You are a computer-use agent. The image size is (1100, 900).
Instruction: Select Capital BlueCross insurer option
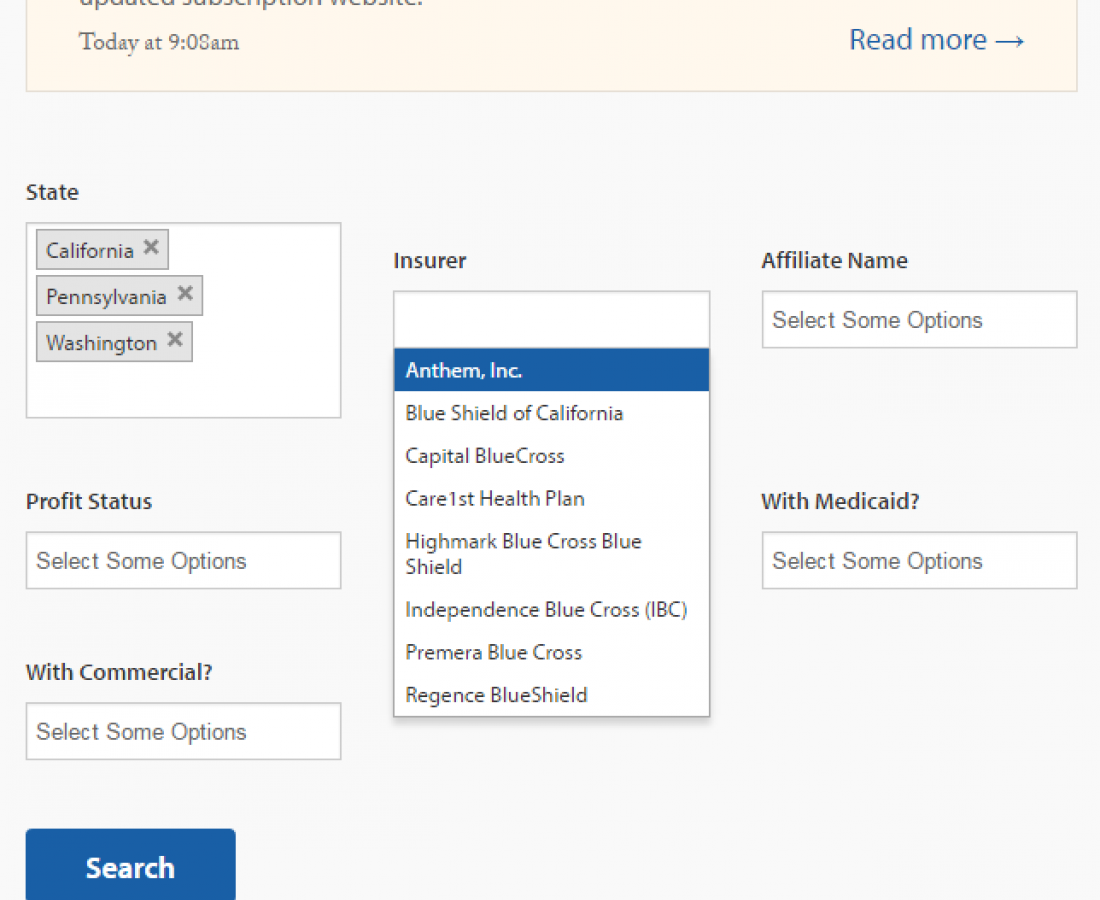tap(551, 455)
